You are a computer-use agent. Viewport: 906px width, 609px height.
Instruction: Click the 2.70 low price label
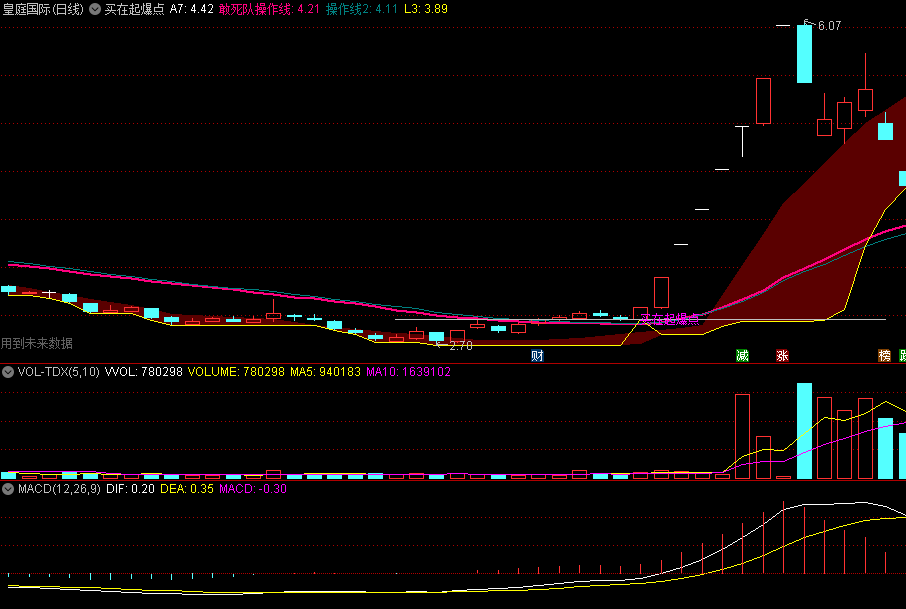click(x=461, y=346)
